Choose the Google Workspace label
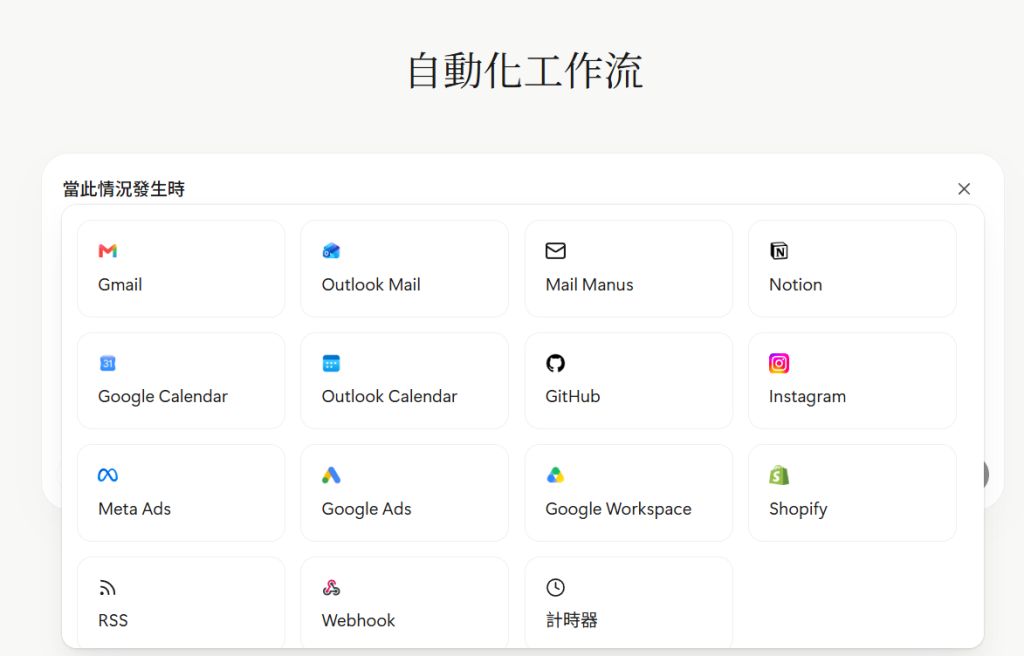Image resolution: width=1024 pixels, height=656 pixels. [618, 509]
